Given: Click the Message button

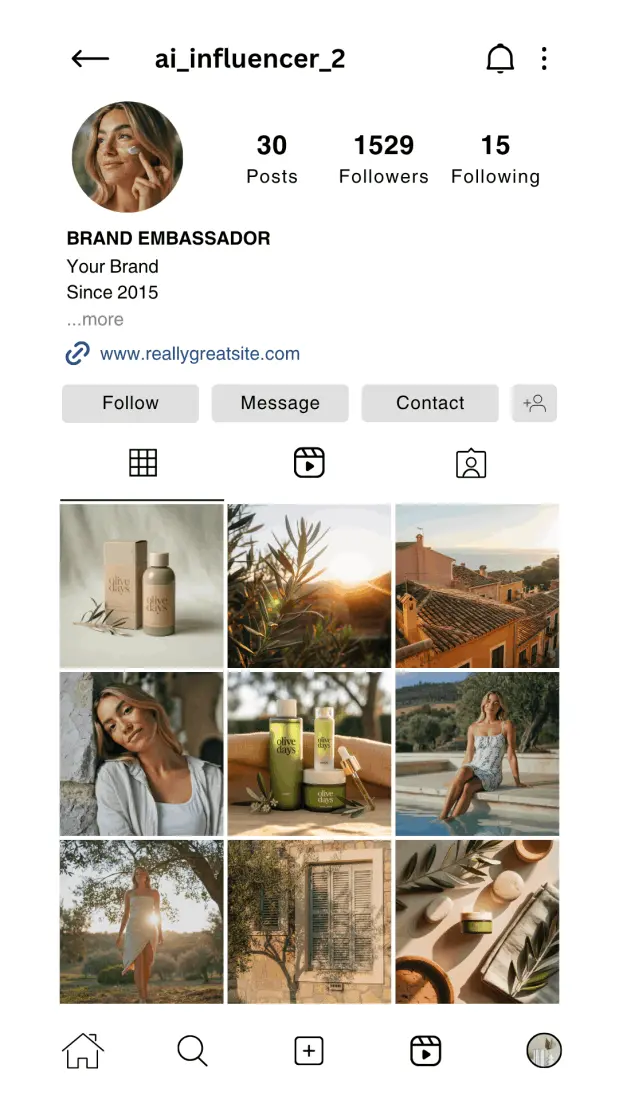Looking at the screenshot, I should [280, 403].
